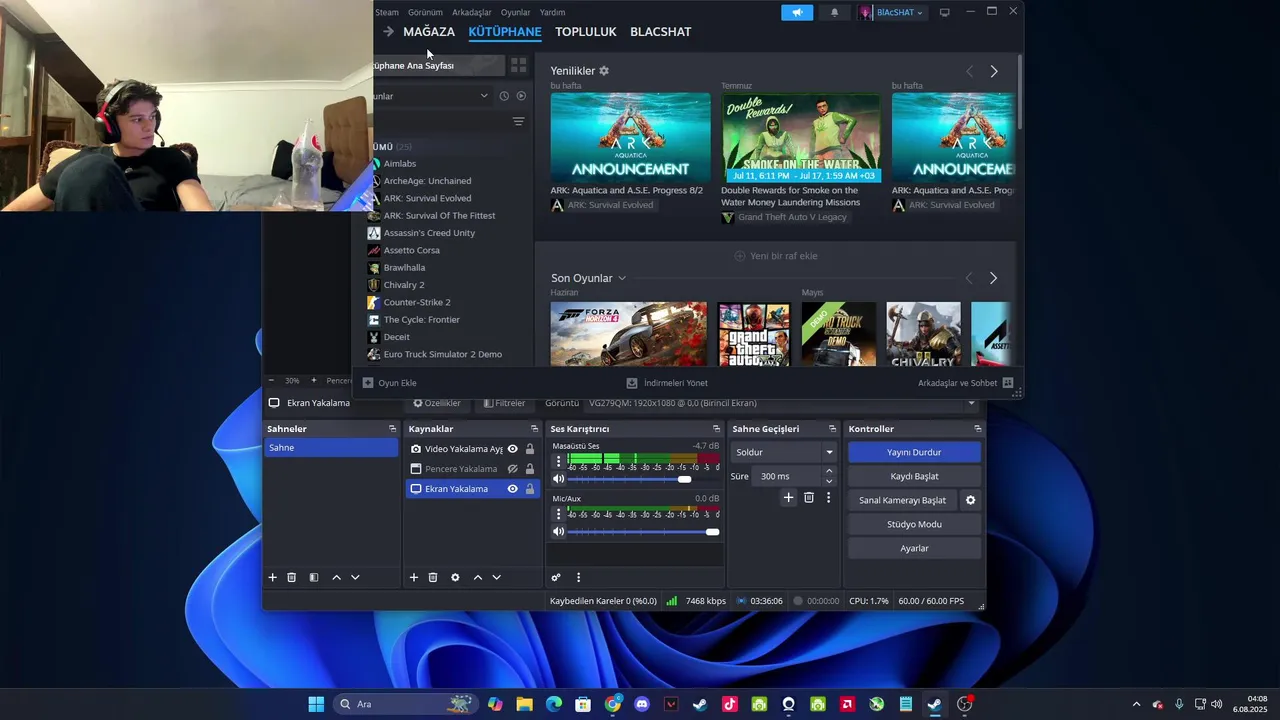Toggle Steam library grid collections view
This screenshot has width=1280, height=720.
tap(518, 65)
